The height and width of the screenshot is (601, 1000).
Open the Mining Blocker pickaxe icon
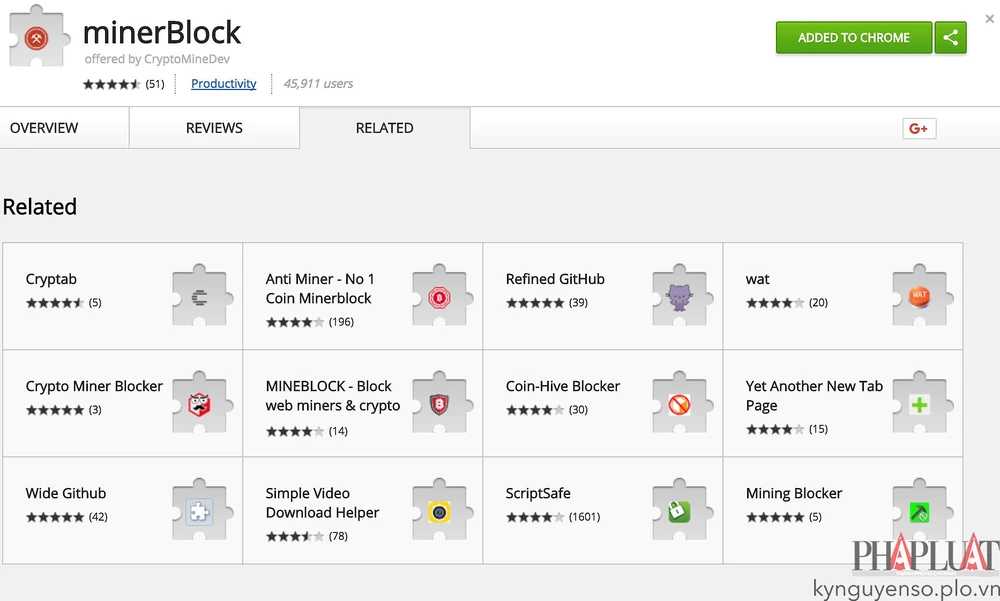(x=919, y=511)
